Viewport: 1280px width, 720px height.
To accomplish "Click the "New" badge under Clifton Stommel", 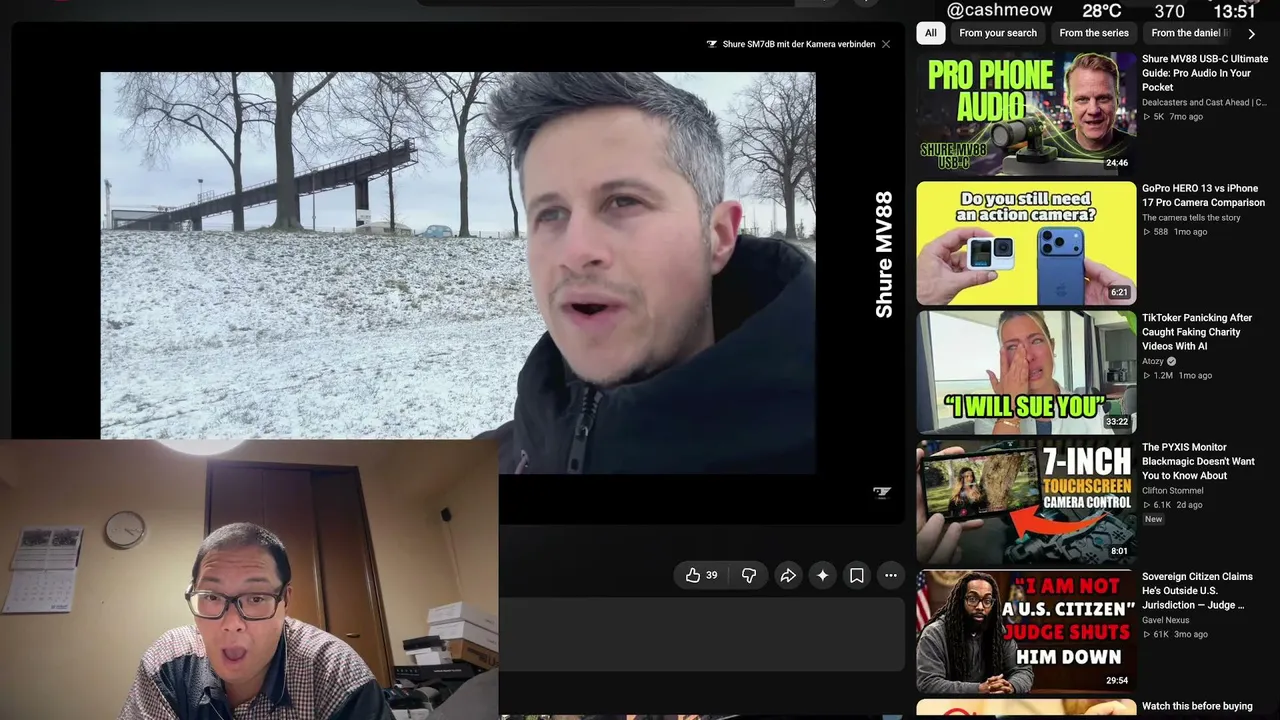I will (1154, 520).
